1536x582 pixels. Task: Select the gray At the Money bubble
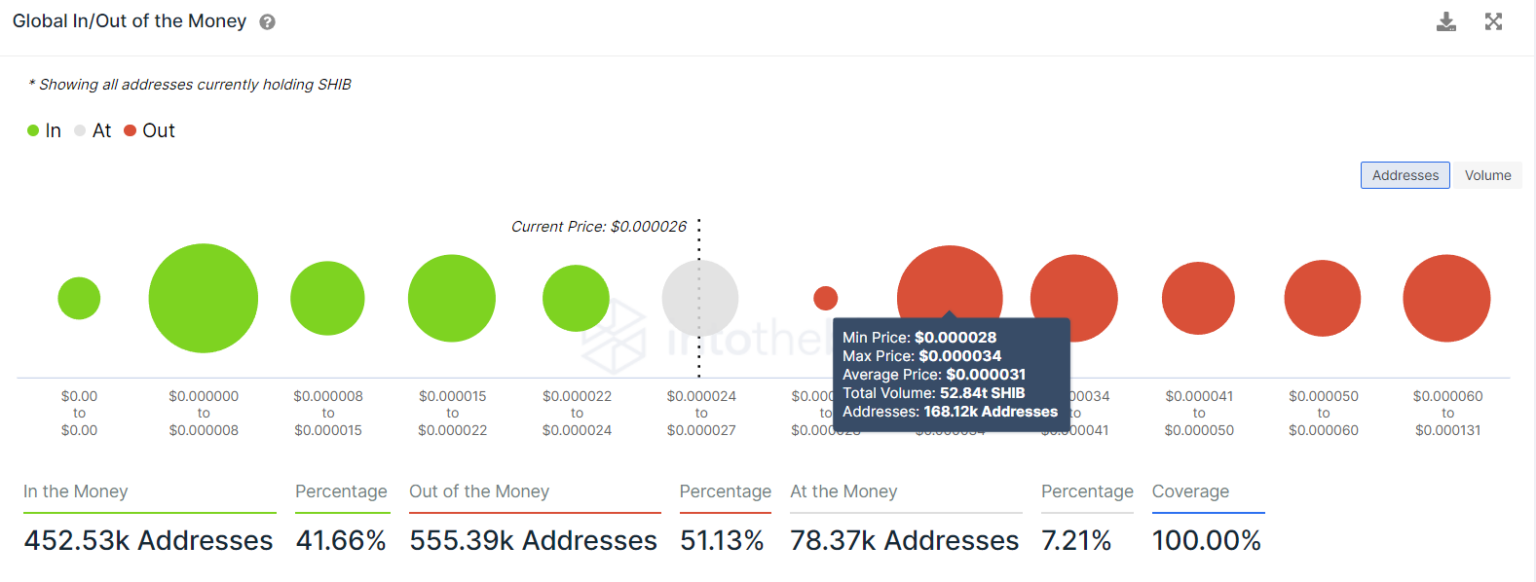point(700,298)
